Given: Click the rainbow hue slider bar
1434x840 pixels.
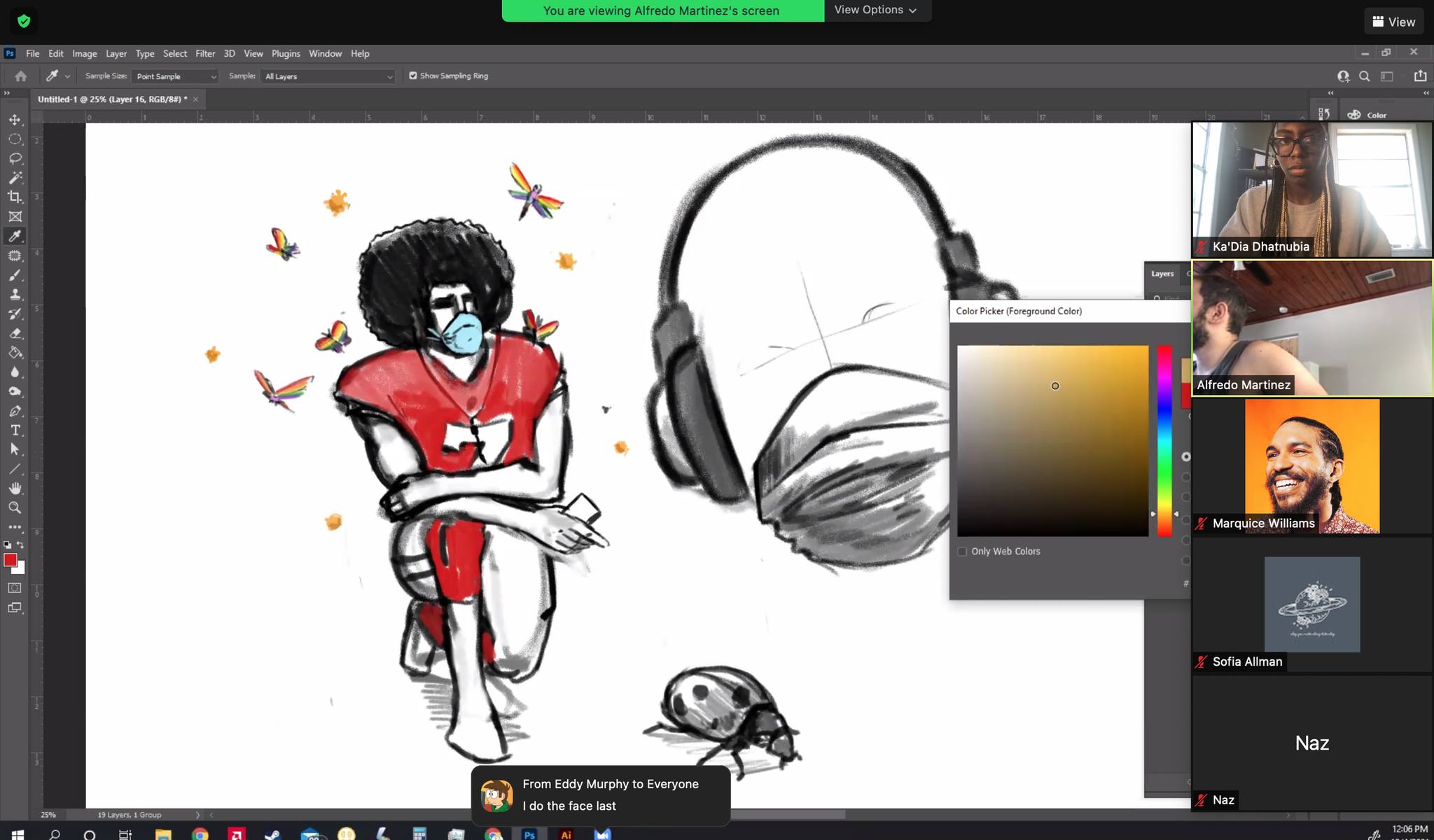Looking at the screenshot, I should coord(1164,441).
